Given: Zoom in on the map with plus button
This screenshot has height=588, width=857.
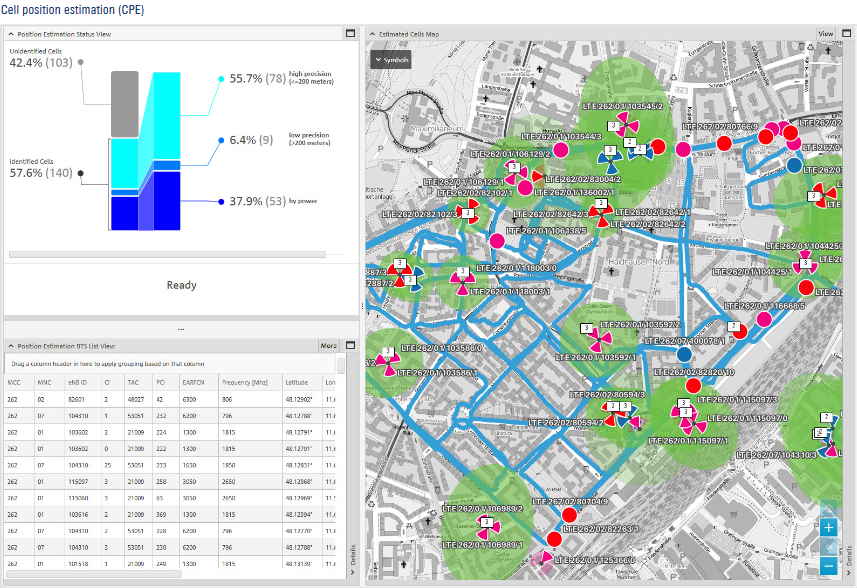Looking at the screenshot, I should (x=828, y=527).
